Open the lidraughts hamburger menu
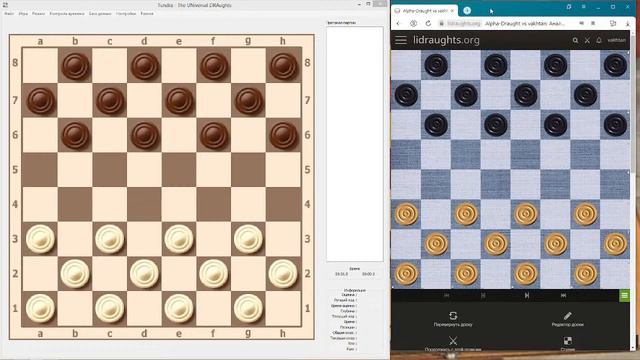 pyautogui.click(x=401, y=40)
